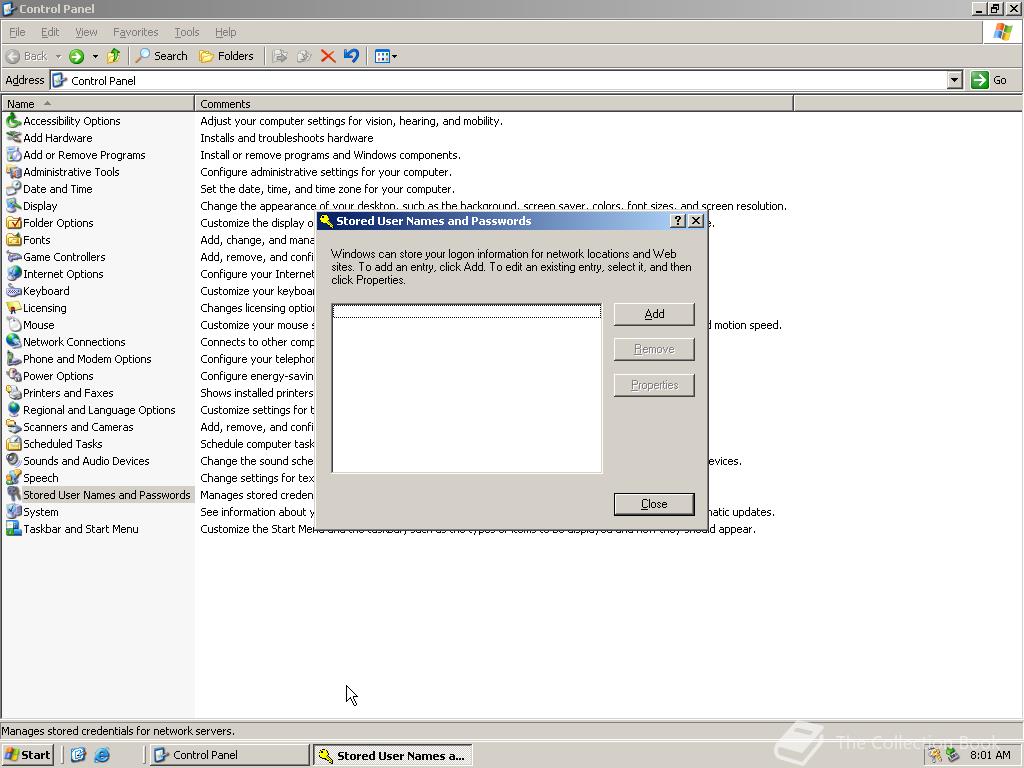Click the Address bar field
1024x768 pixels.
[x=499, y=80]
